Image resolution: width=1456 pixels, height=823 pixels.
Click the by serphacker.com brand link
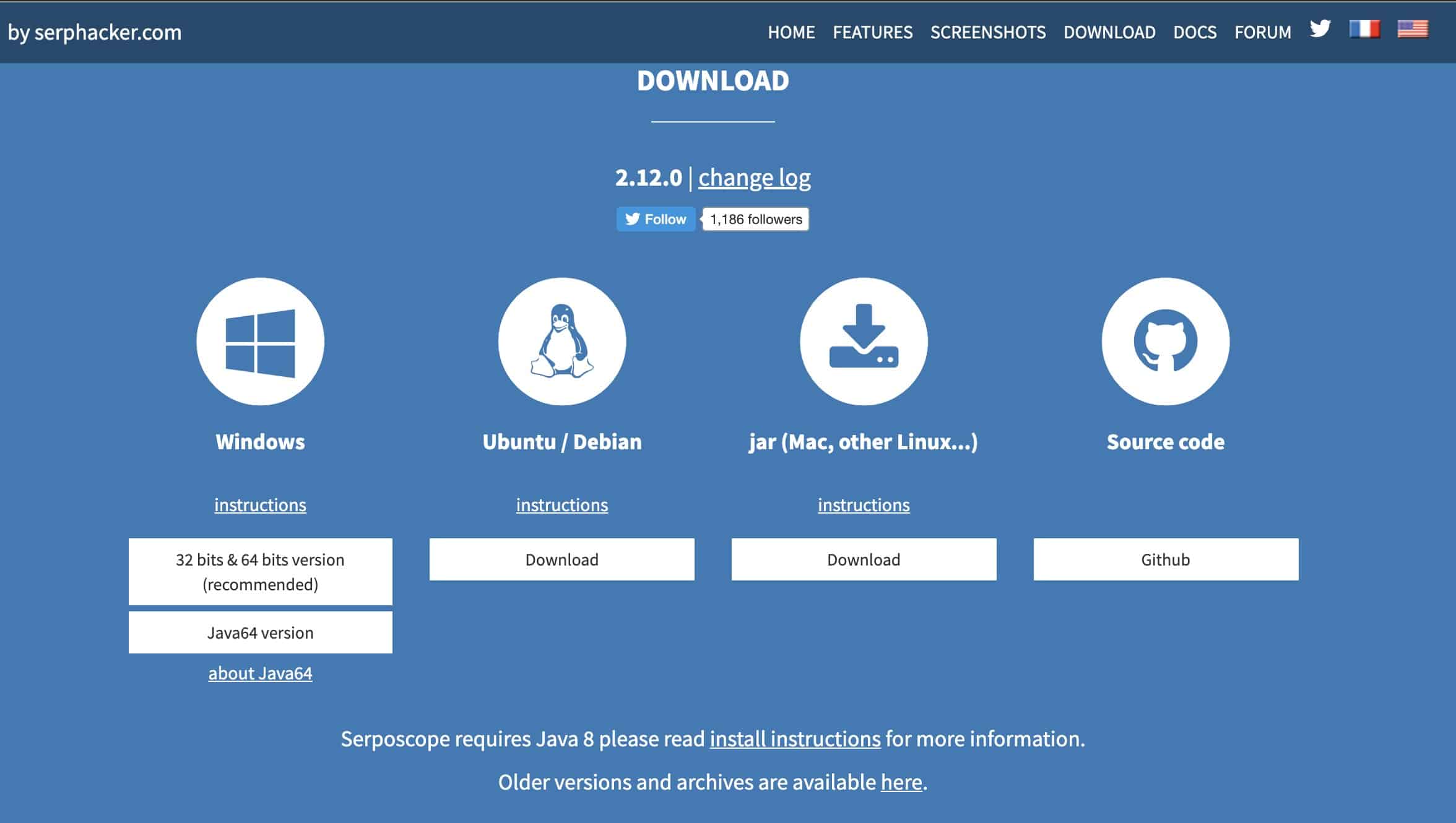[x=95, y=32]
